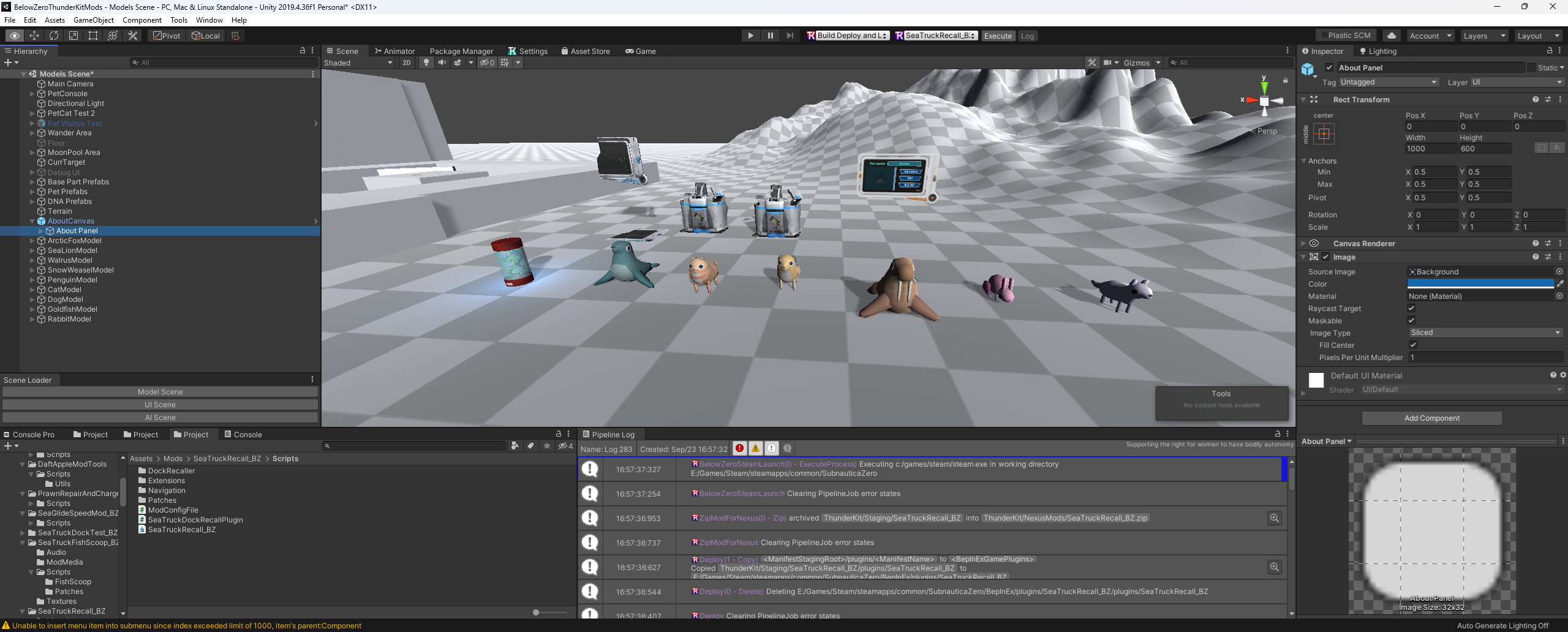Select the Rect Transform tool
This screenshot has height=632, width=1568.
[x=93, y=36]
